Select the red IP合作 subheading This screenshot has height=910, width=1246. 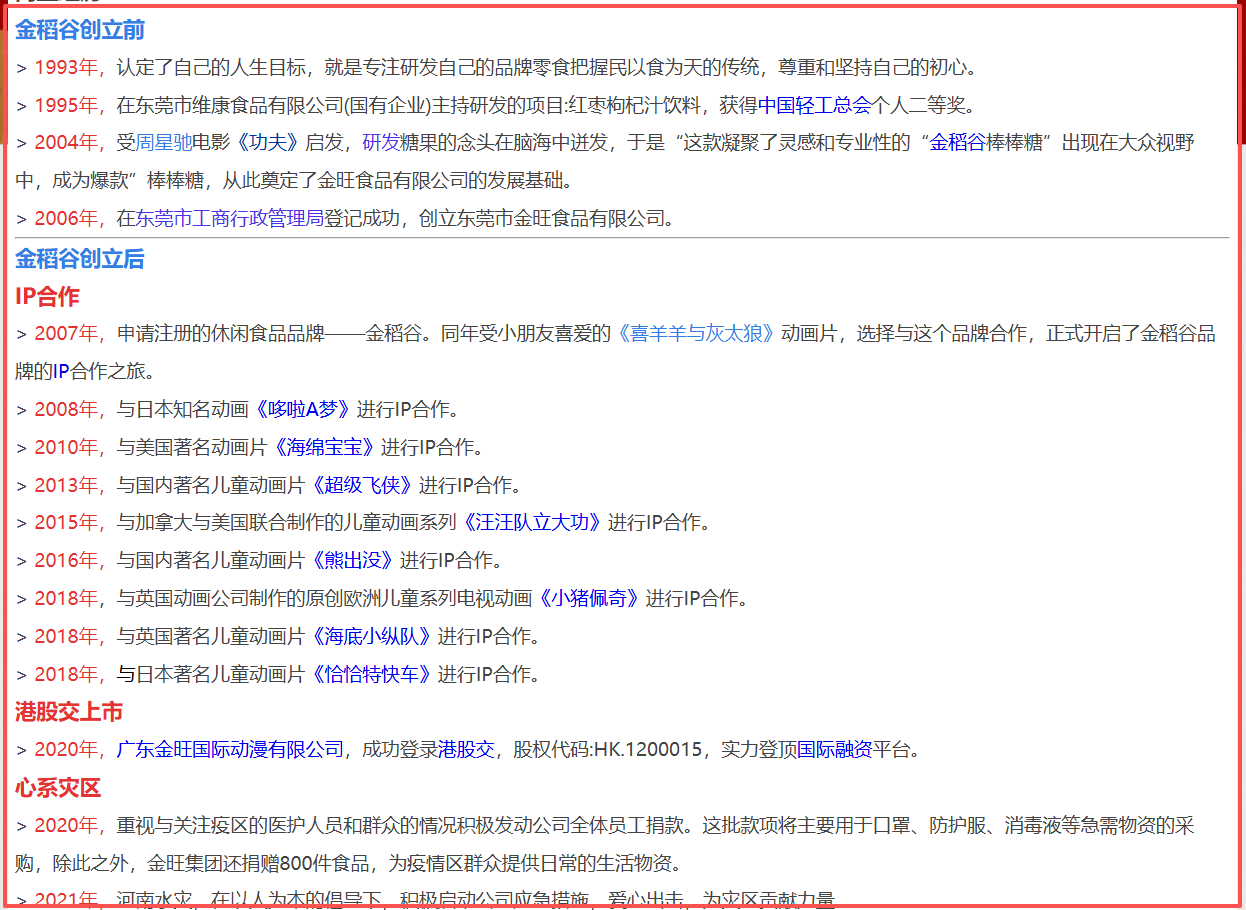[x=48, y=296]
